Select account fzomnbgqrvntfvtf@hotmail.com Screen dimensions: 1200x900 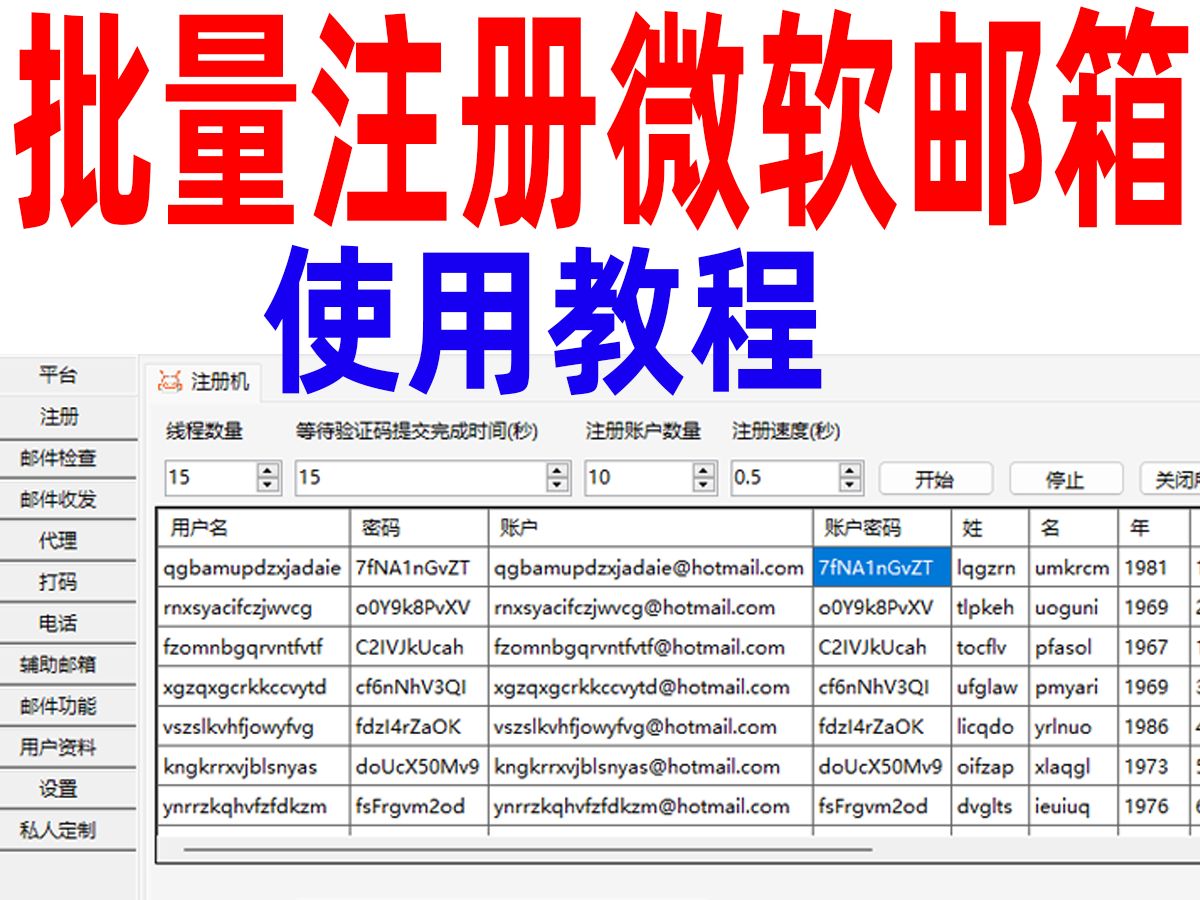click(x=651, y=647)
